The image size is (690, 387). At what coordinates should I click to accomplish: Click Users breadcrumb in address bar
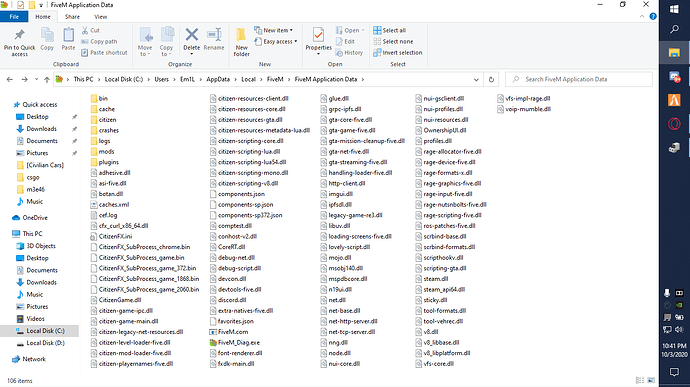tap(161, 80)
